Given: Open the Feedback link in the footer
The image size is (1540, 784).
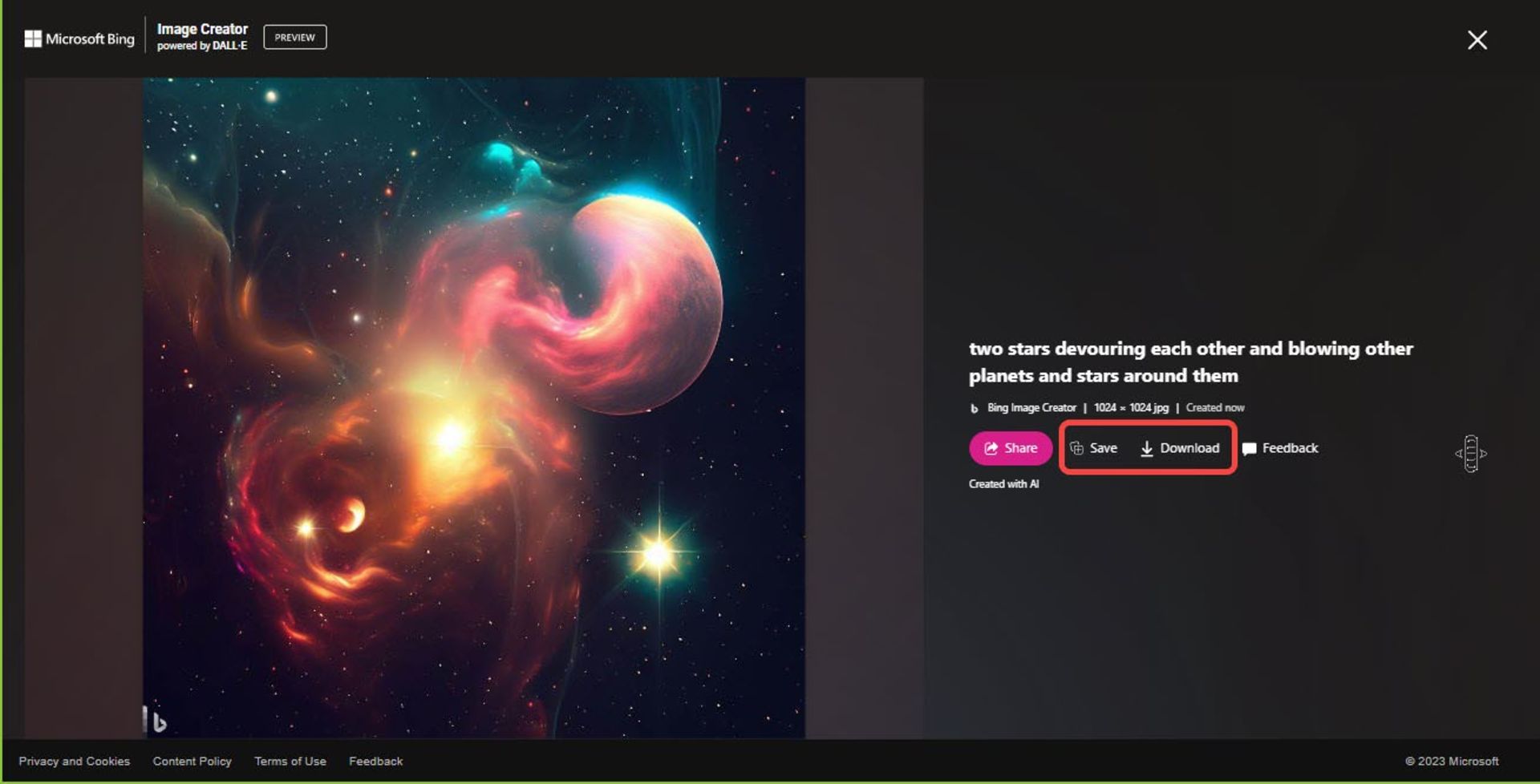Looking at the screenshot, I should 376,762.
